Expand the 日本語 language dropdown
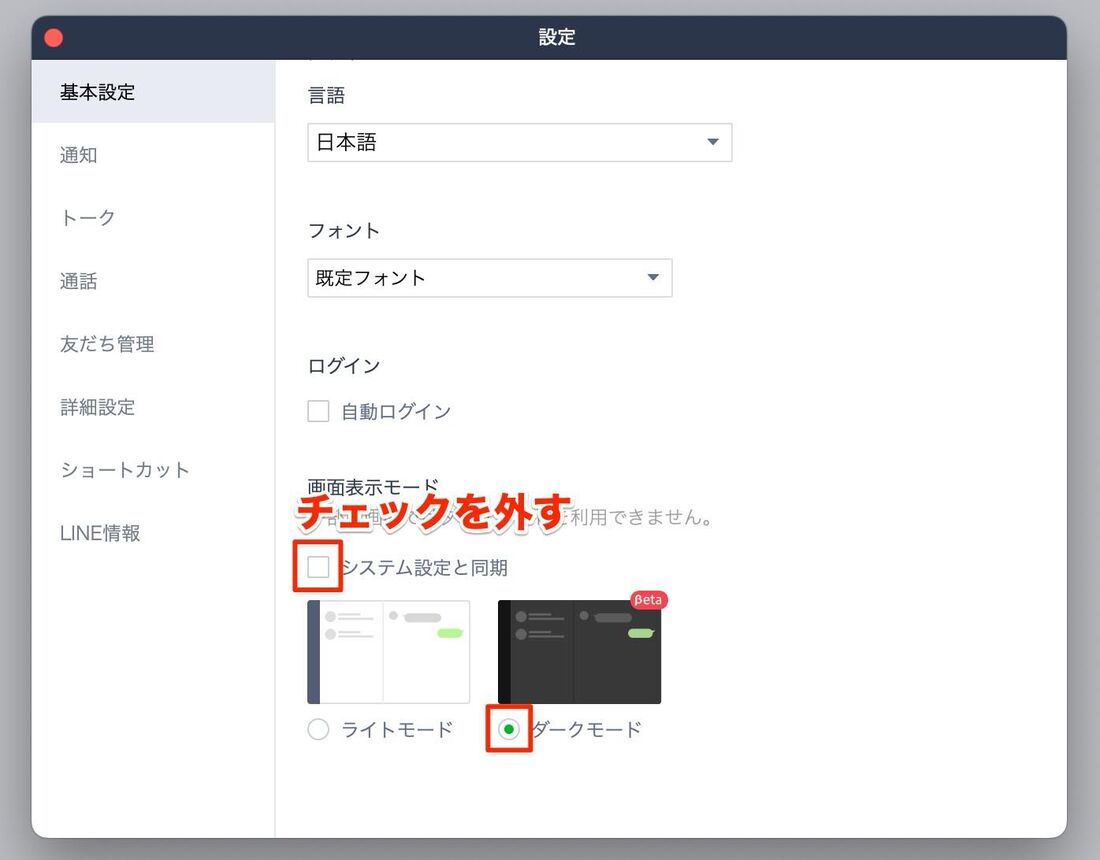Screen dimensions: 1100x860 coord(500,143)
